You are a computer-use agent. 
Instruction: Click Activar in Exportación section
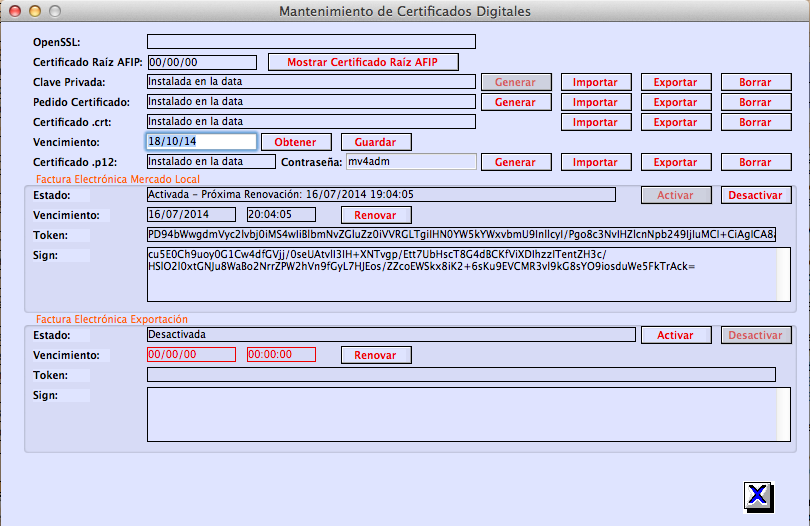tap(676, 335)
